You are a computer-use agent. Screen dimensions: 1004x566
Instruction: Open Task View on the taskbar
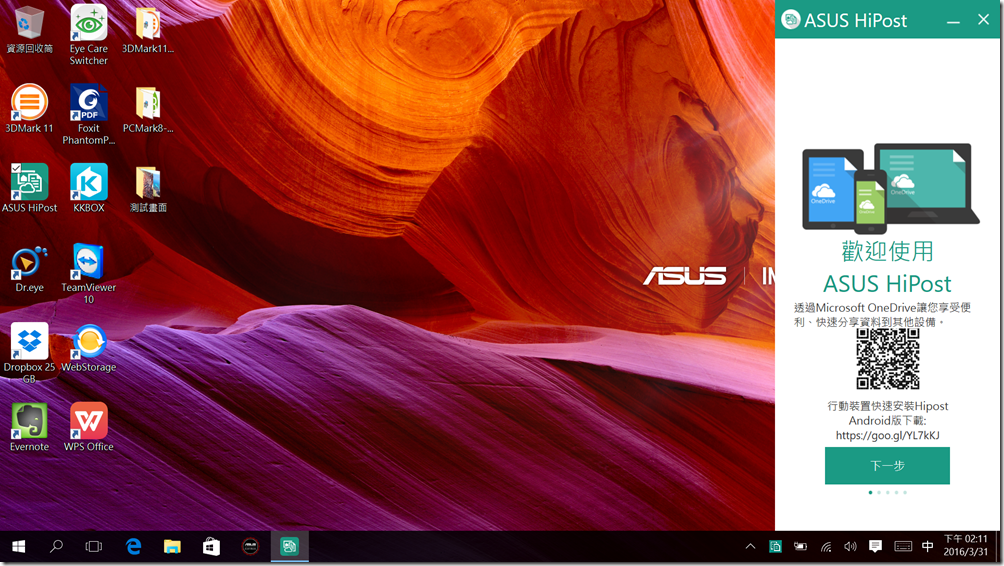(94, 547)
